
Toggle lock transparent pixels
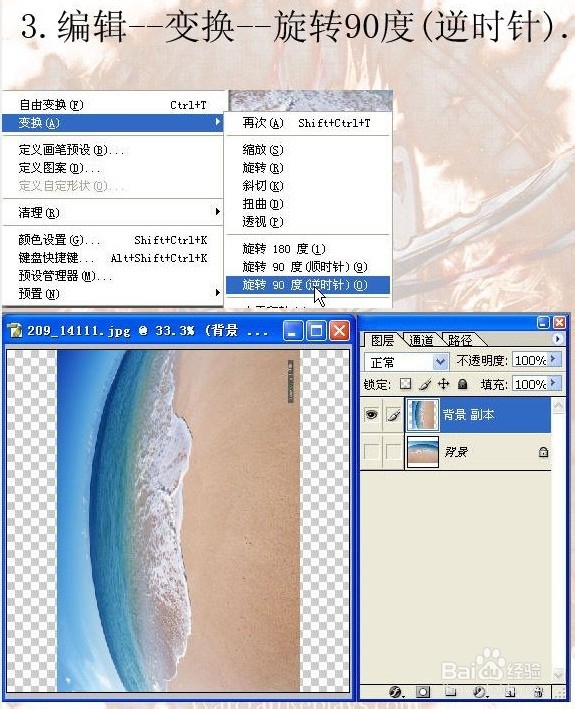pos(405,384)
